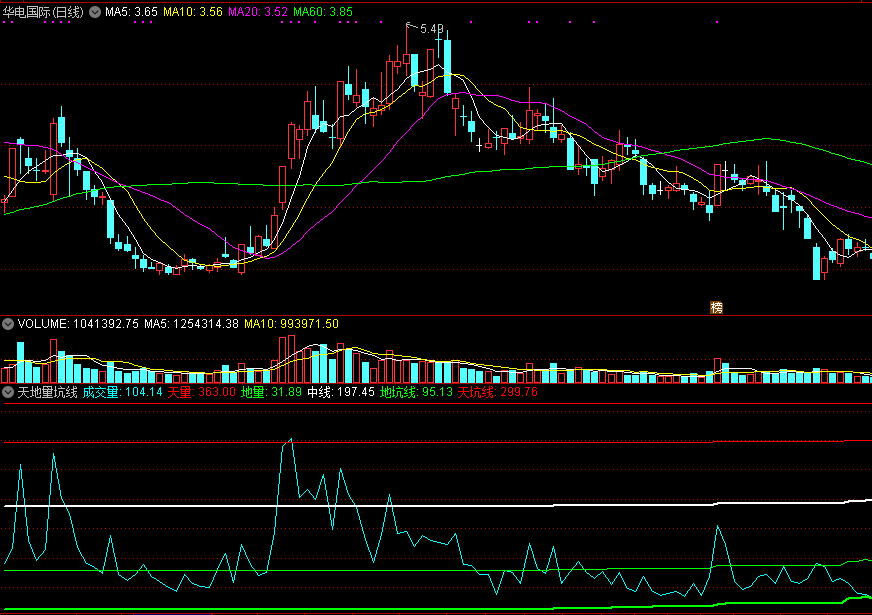Click the MA60: 3.85 moving average label

click(x=323, y=12)
